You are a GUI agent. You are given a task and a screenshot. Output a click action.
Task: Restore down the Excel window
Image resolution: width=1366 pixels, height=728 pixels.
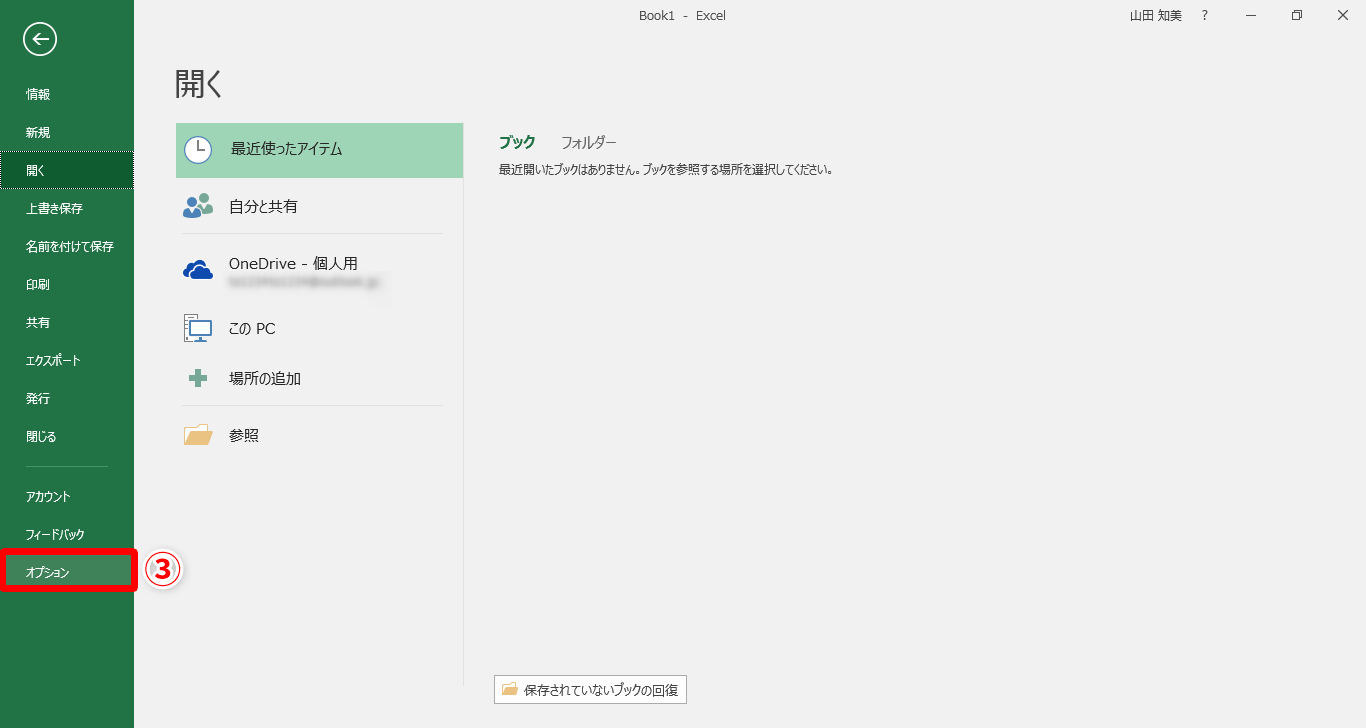click(1297, 15)
